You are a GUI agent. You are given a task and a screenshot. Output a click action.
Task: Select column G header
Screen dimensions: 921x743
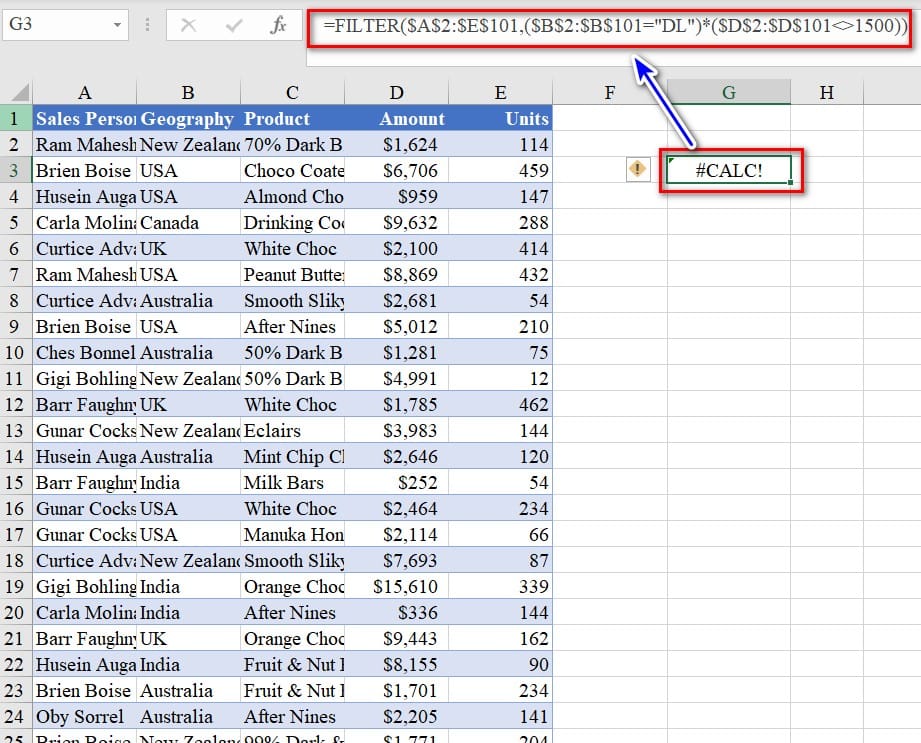click(729, 93)
